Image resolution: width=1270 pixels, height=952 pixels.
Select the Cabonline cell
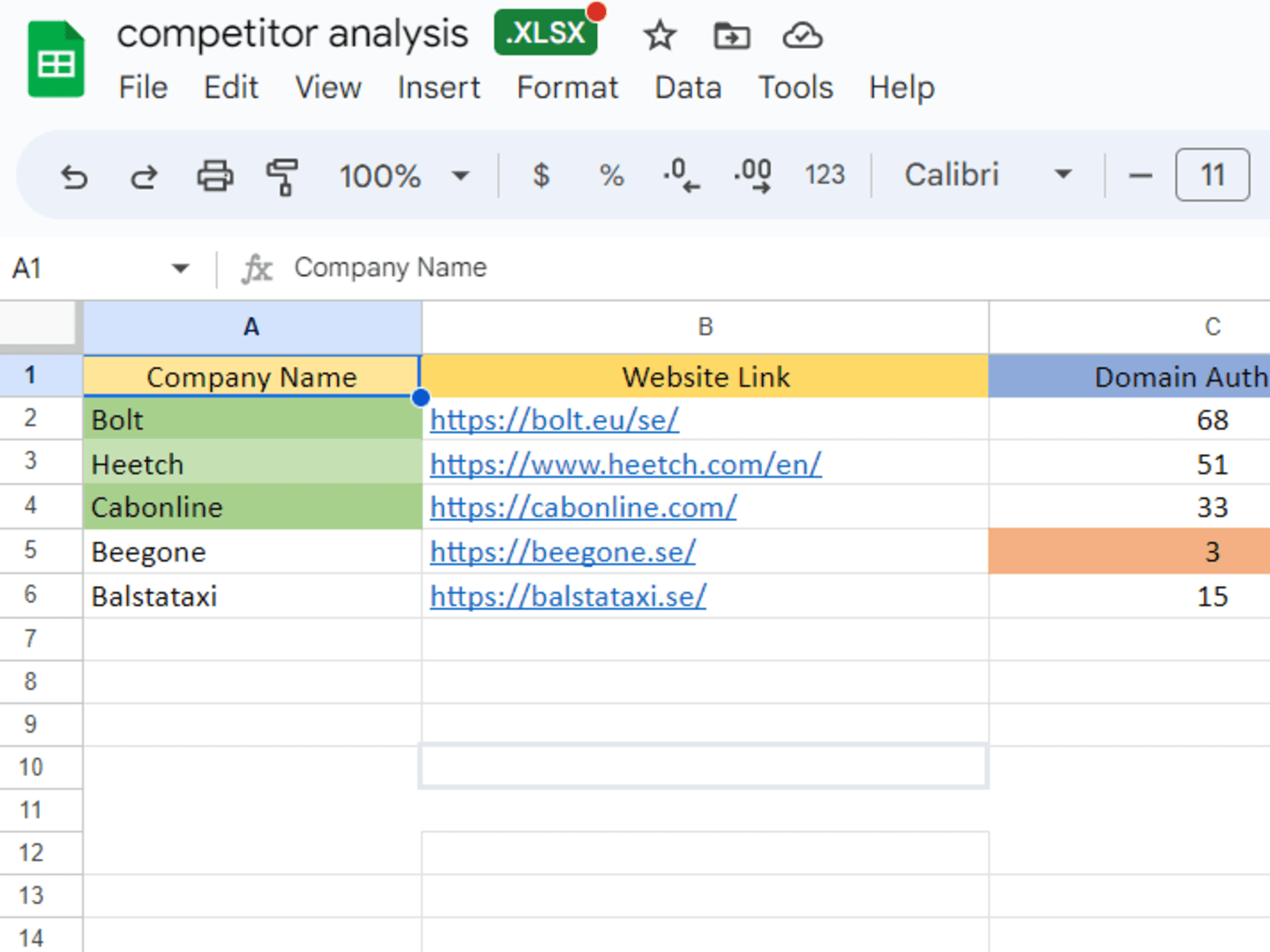252,507
